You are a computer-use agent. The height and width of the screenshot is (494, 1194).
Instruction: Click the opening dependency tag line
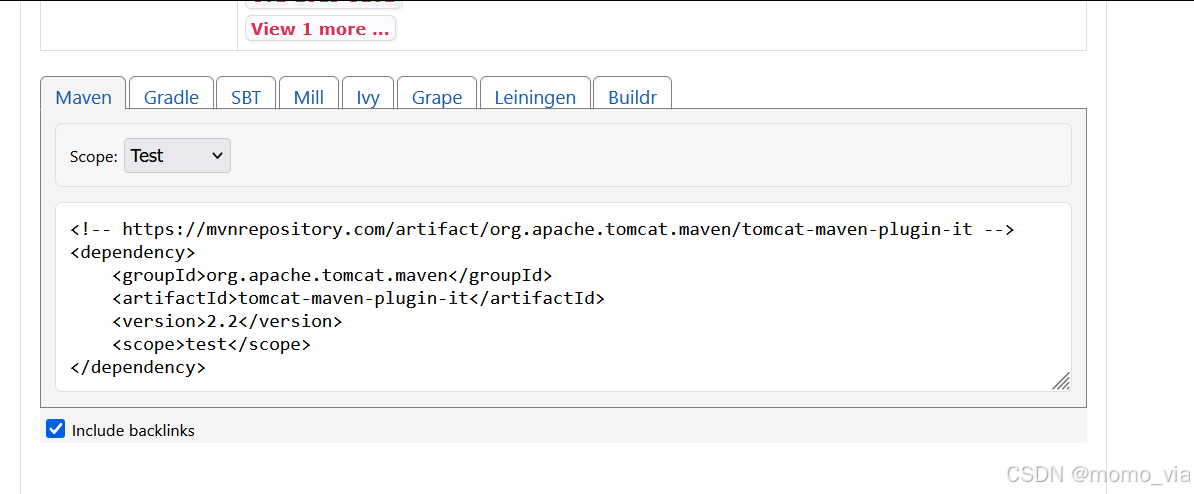pos(132,252)
